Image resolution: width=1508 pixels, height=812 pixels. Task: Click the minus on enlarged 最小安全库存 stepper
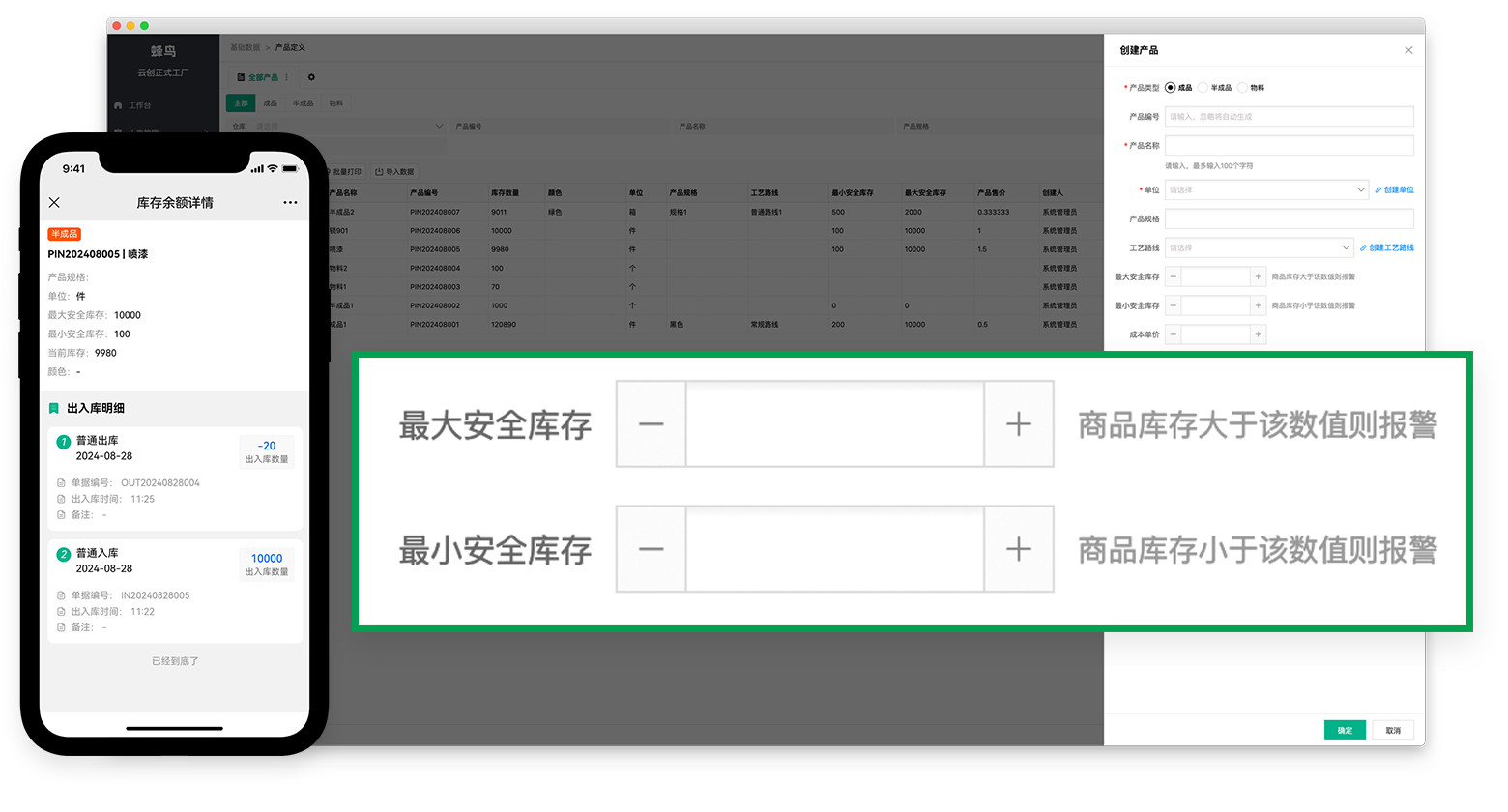click(651, 549)
